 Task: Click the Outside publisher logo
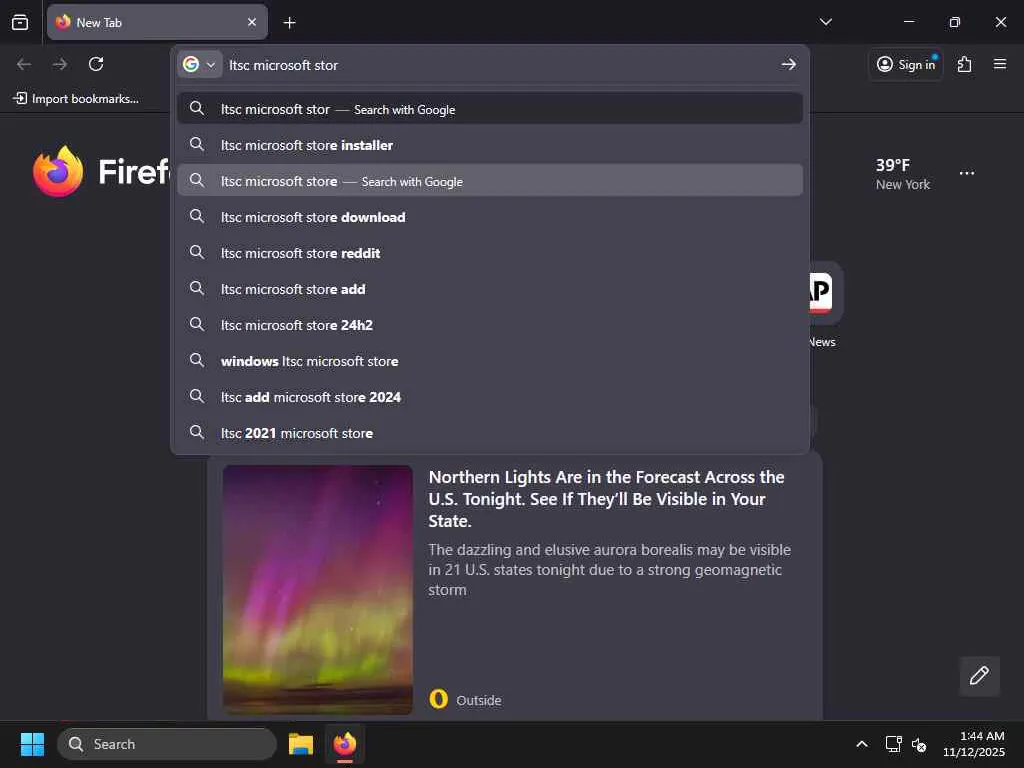click(x=439, y=699)
